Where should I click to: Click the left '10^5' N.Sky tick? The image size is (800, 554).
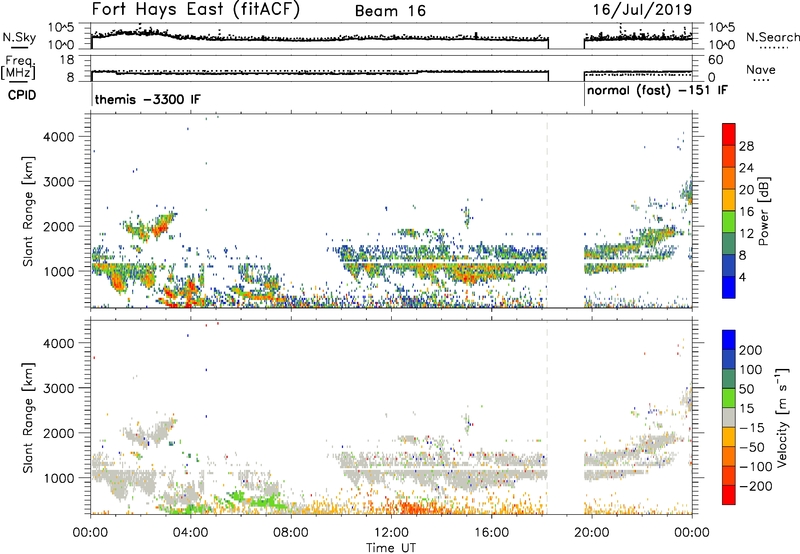pos(61,28)
